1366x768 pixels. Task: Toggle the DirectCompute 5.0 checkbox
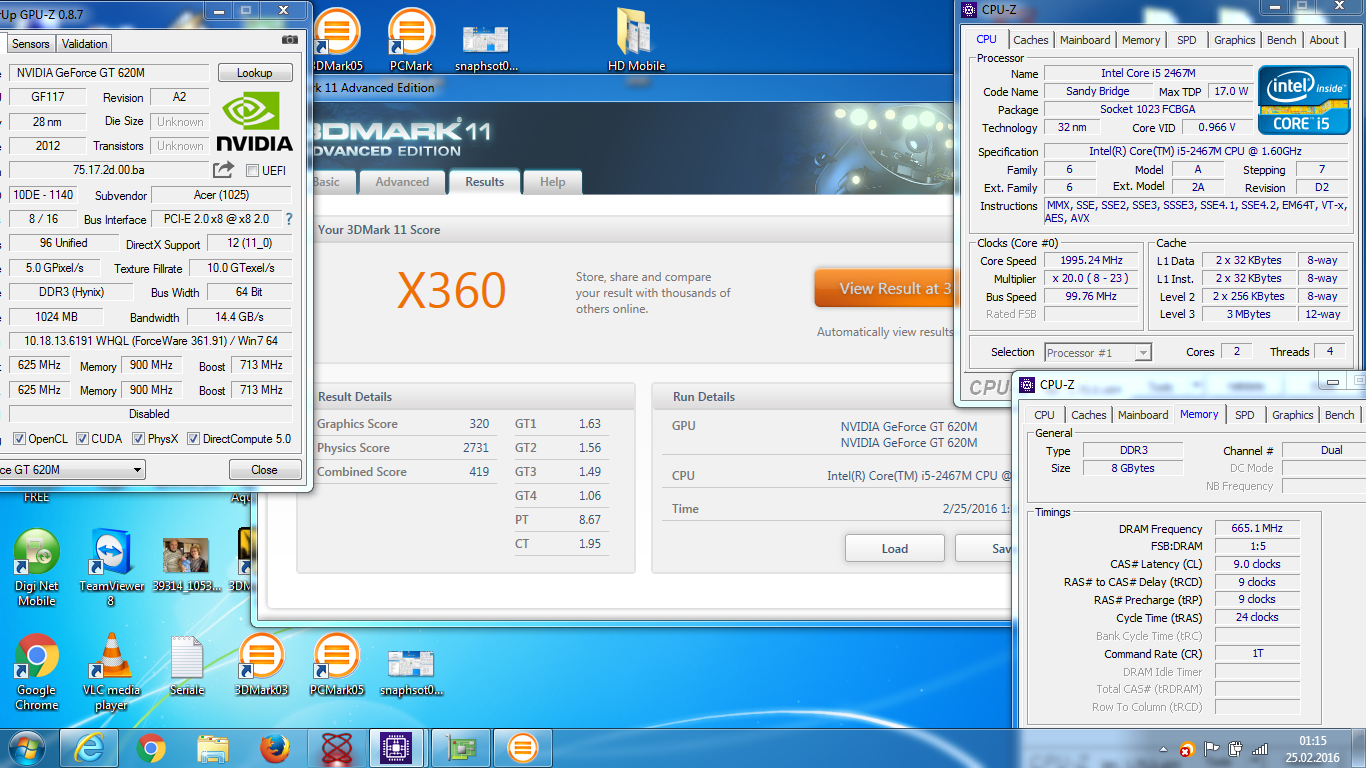coord(193,439)
